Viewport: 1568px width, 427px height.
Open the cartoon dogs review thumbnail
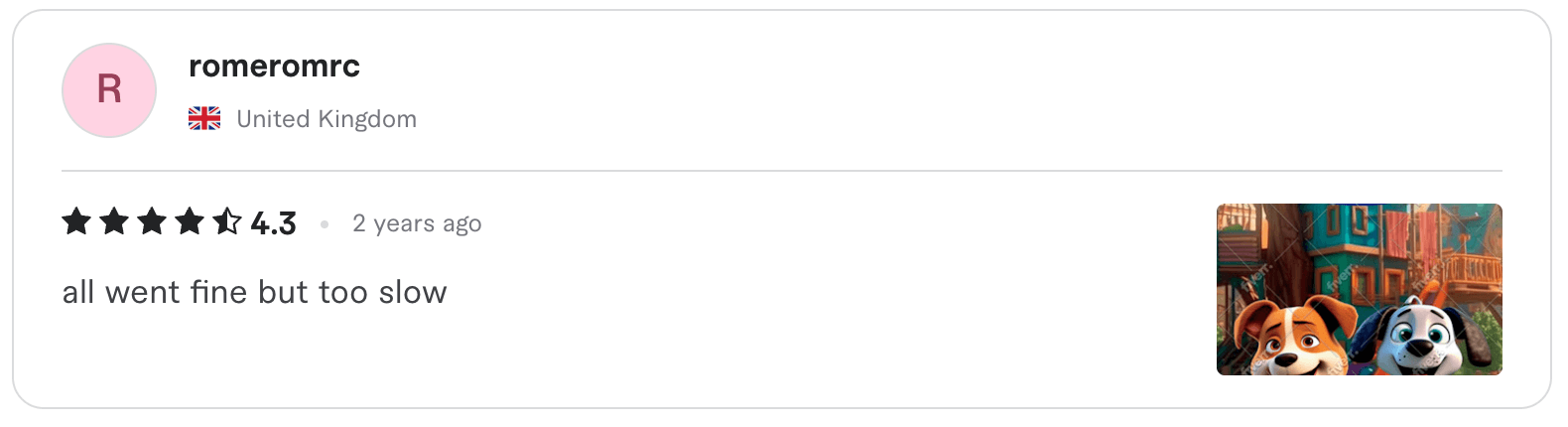click(1359, 289)
